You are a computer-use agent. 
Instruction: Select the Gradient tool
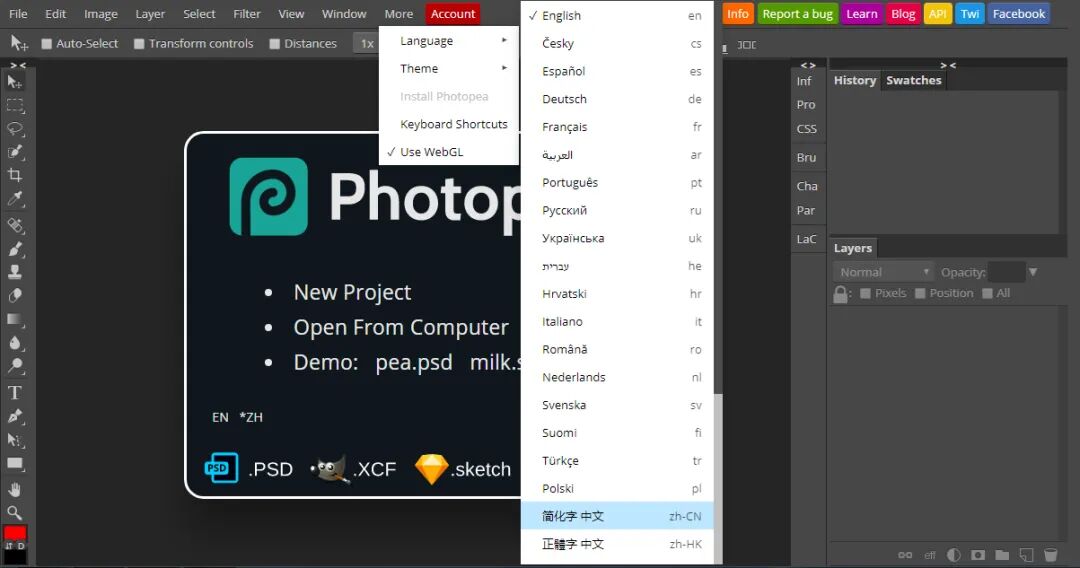click(x=14, y=319)
